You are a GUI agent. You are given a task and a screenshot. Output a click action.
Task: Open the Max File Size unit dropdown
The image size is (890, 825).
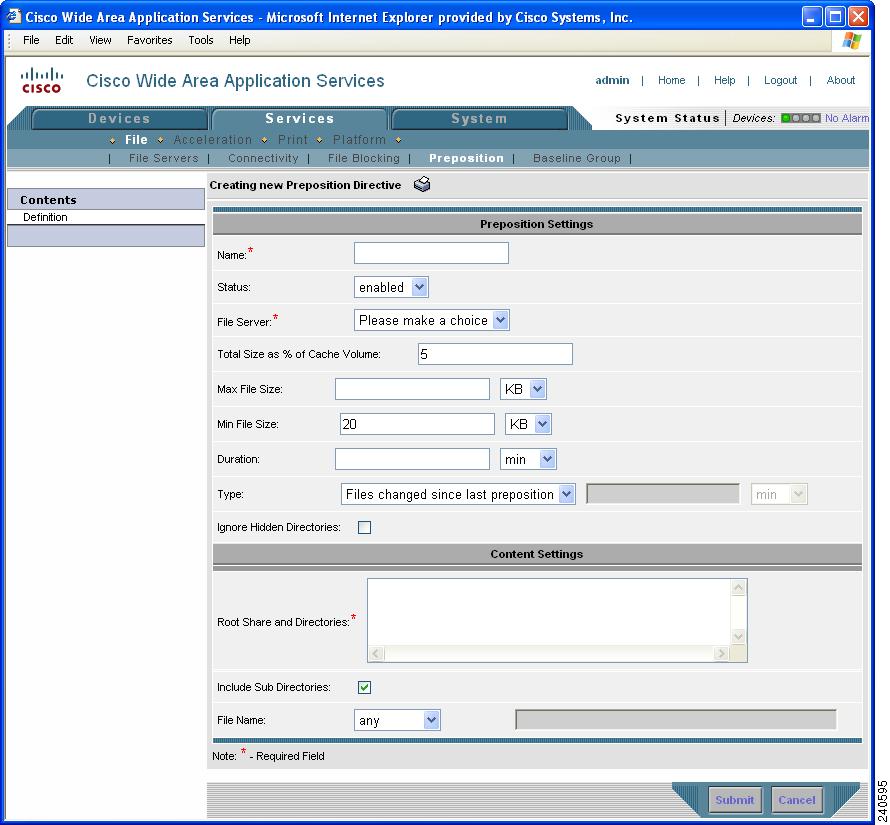[x=523, y=390]
